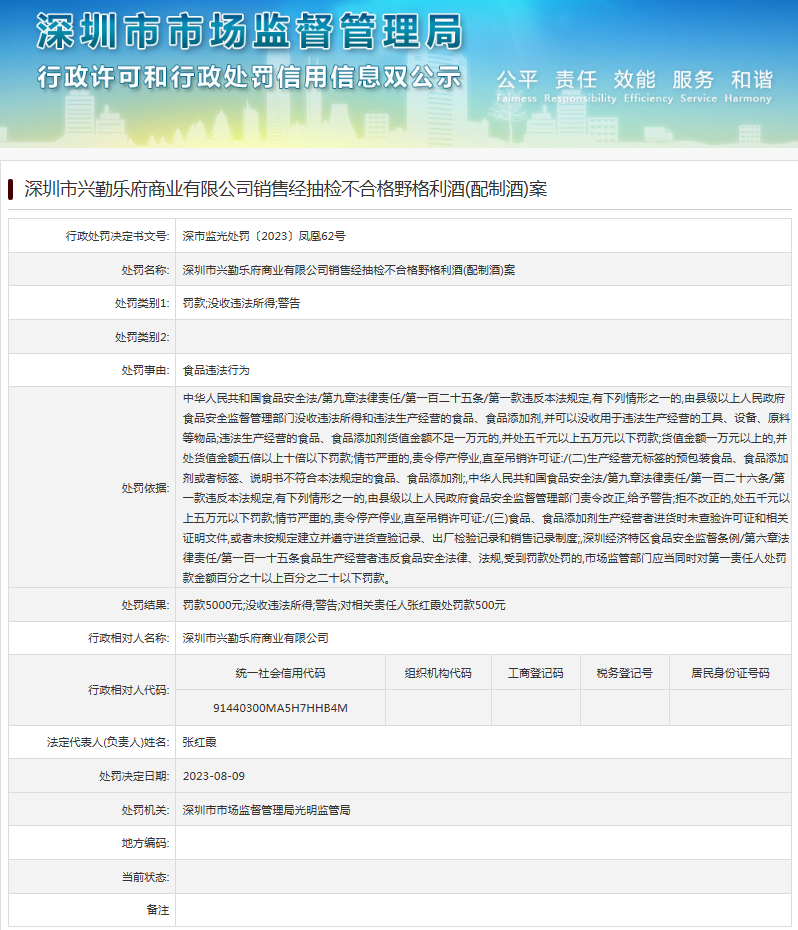Click the banner title 深圳市市场监督管理局
The width and height of the screenshot is (798, 930).
tap(250, 31)
